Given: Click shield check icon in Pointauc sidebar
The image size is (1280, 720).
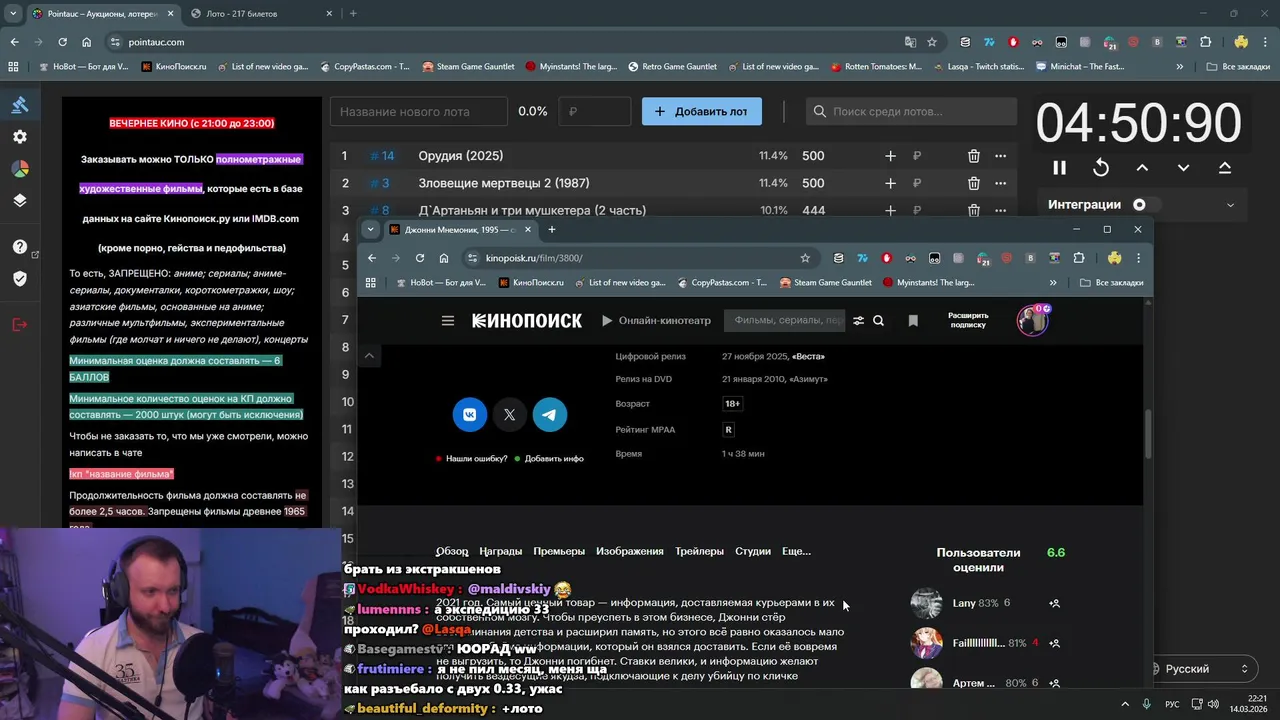Looking at the screenshot, I should pos(20,278).
